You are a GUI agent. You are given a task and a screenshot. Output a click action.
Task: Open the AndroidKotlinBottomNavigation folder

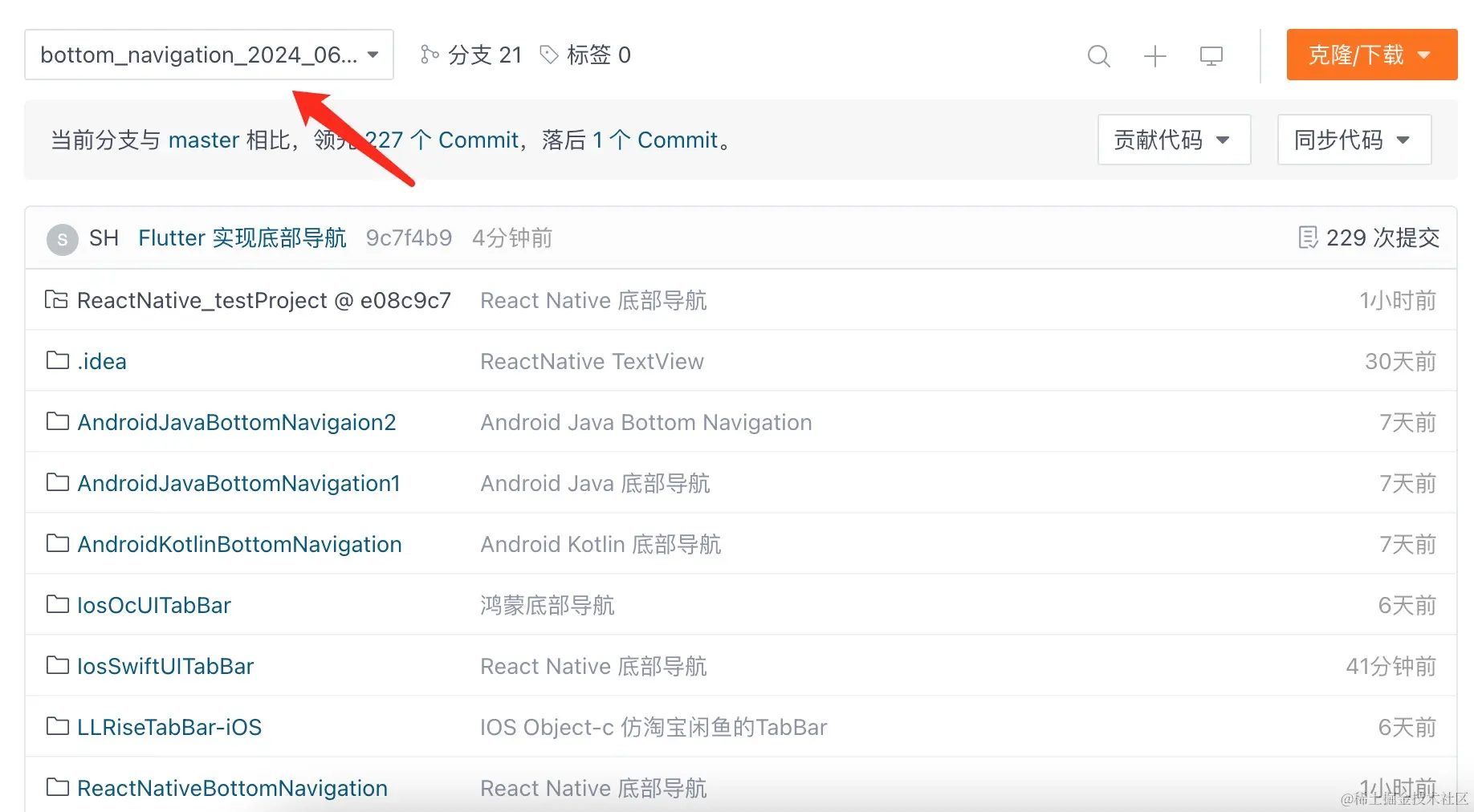pyautogui.click(x=239, y=545)
